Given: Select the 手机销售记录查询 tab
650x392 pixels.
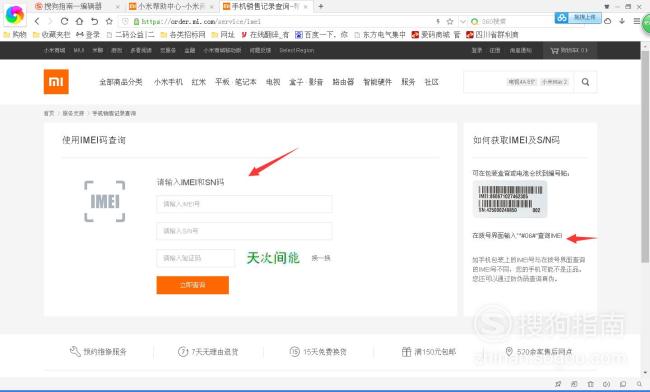Looking at the screenshot, I should (265, 7).
